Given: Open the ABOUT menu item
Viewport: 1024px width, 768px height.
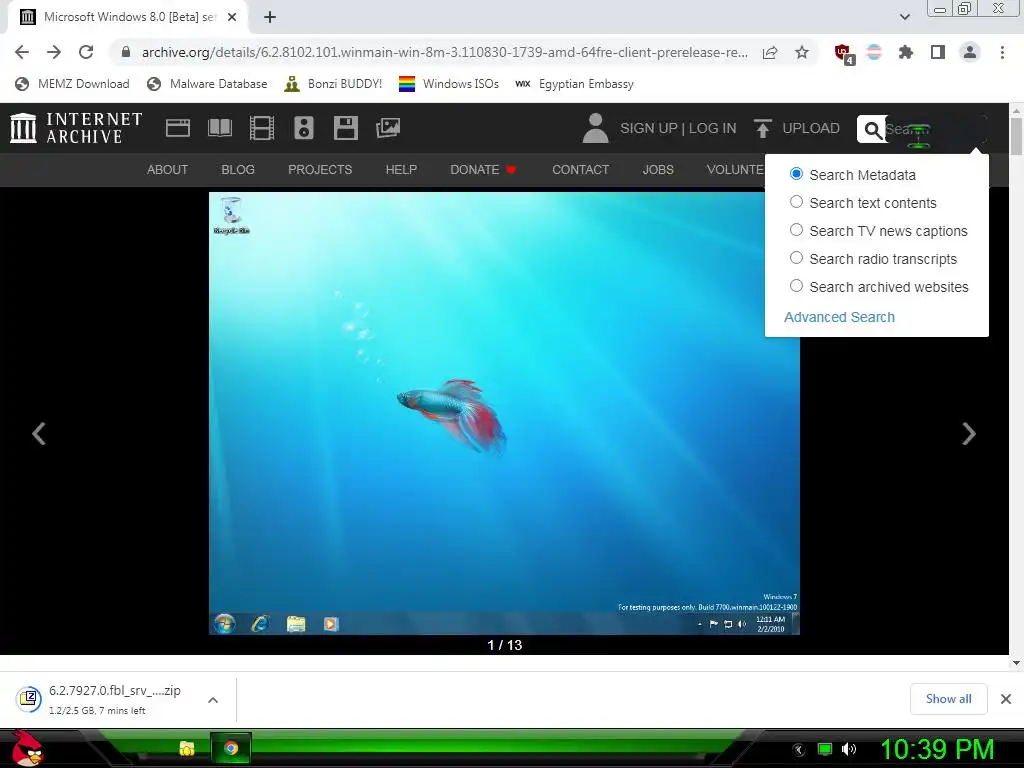Looking at the screenshot, I should point(167,170).
